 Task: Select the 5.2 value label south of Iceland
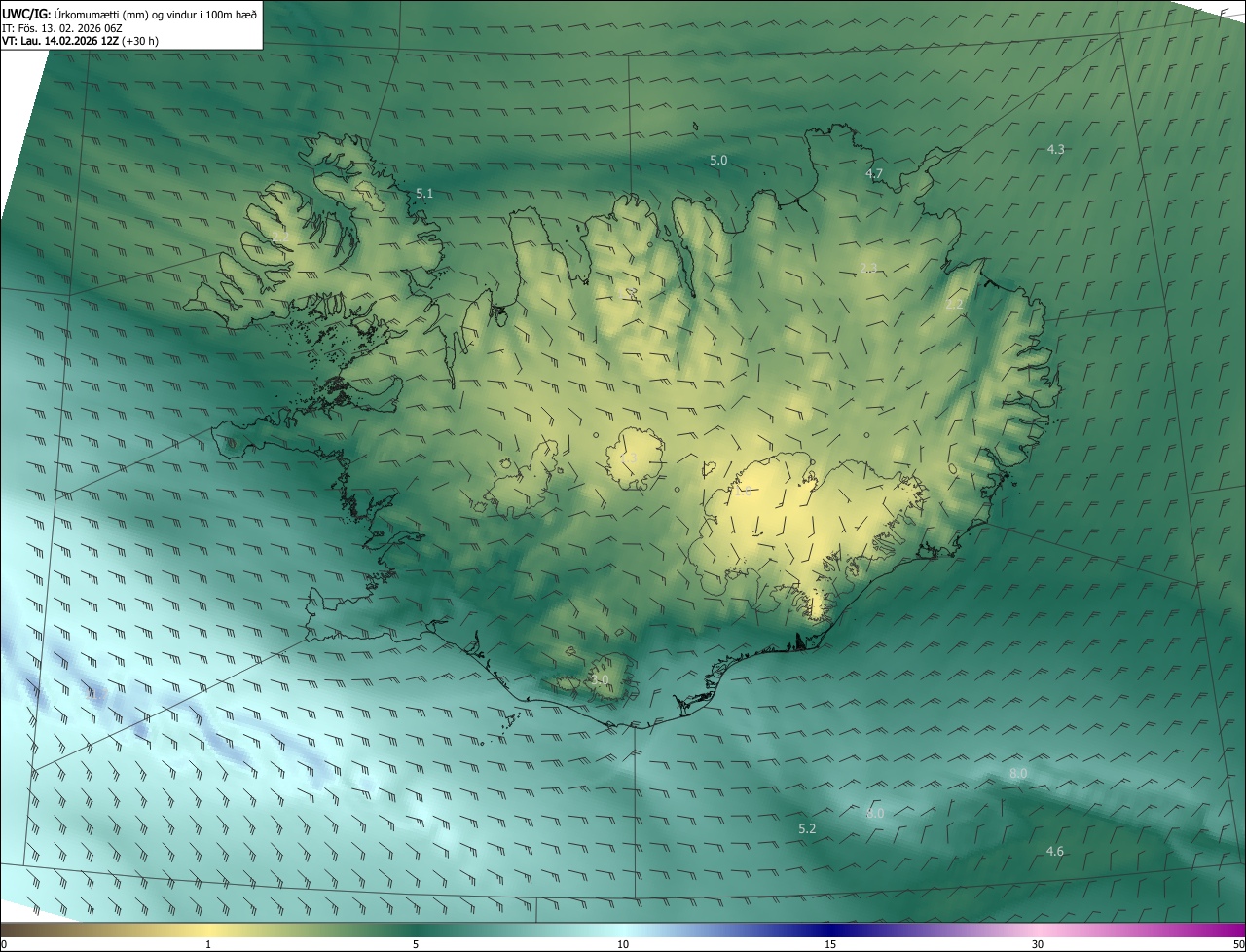click(x=807, y=828)
